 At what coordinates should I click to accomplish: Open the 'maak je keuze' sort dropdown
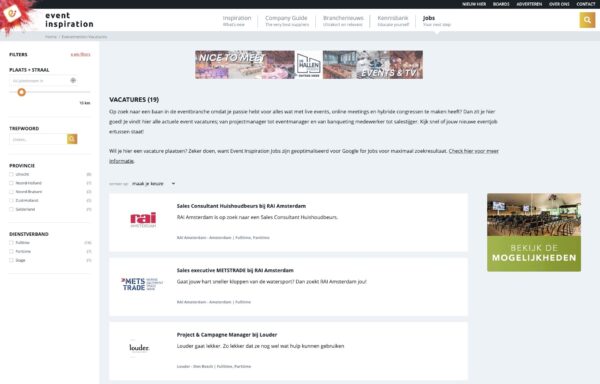pyautogui.click(x=153, y=184)
